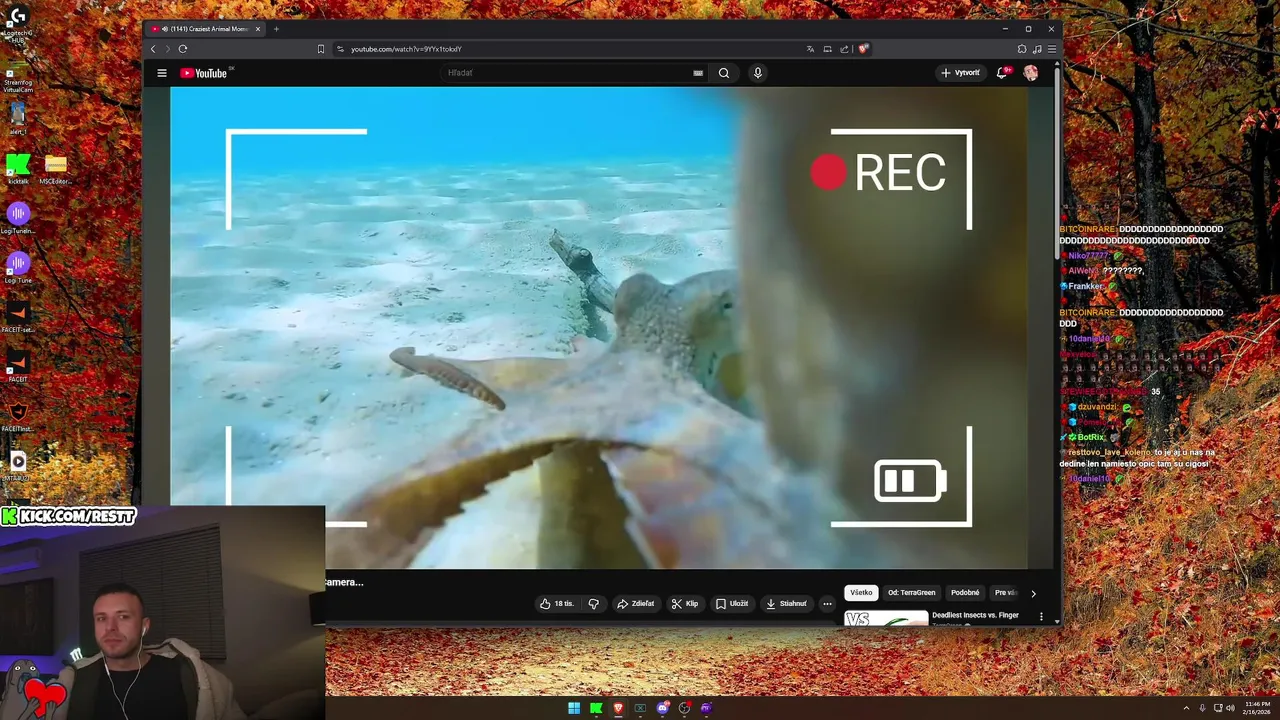
Task: Open options for Deadliest Insects video
Action: (1041, 616)
